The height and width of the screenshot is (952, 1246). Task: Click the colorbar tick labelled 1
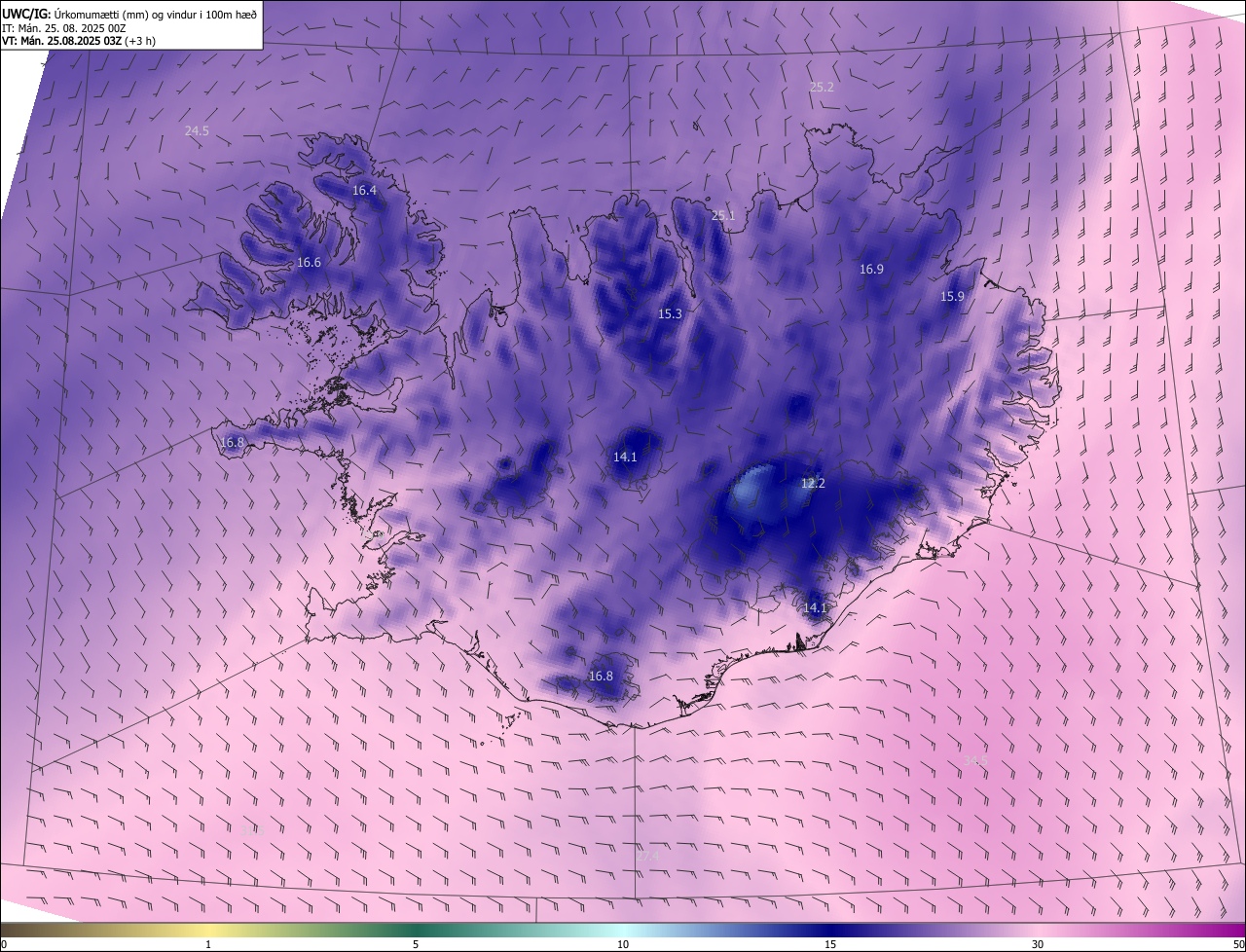[x=208, y=944]
